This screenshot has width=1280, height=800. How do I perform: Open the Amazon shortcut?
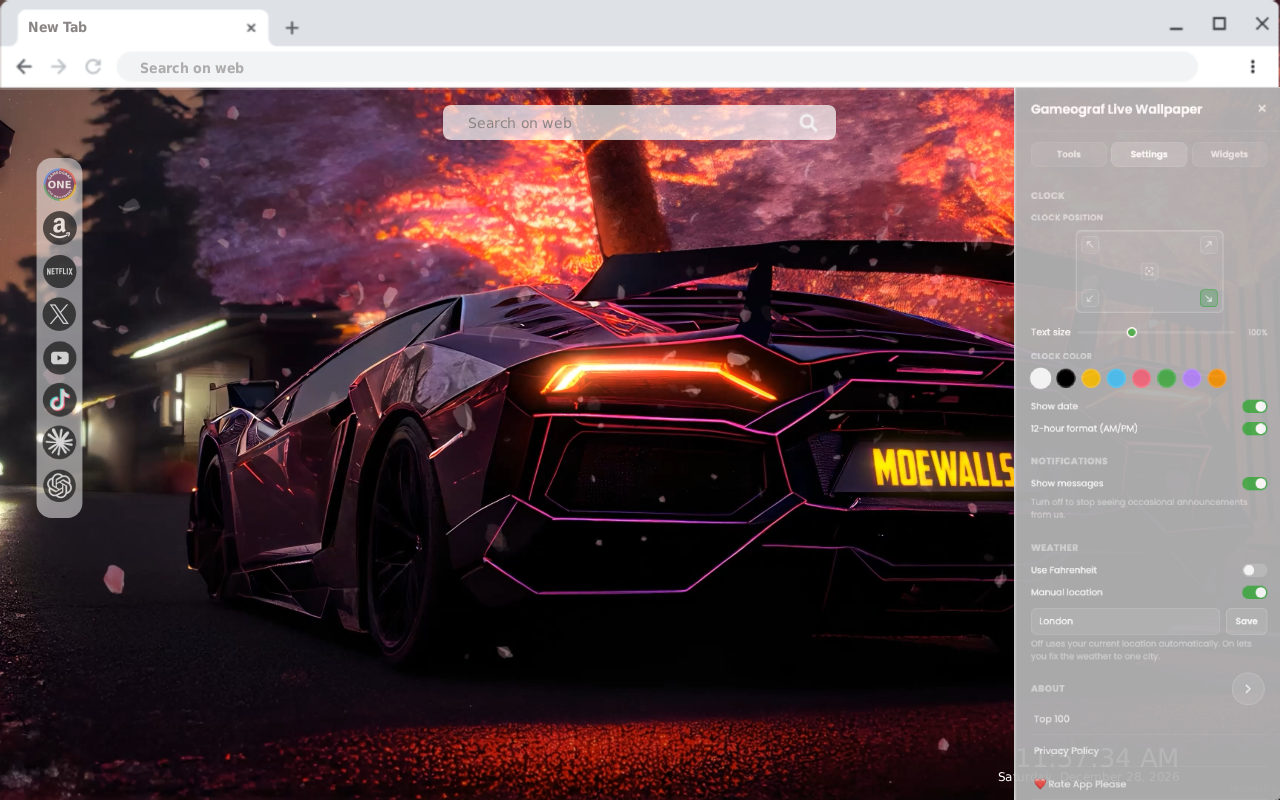pos(60,228)
